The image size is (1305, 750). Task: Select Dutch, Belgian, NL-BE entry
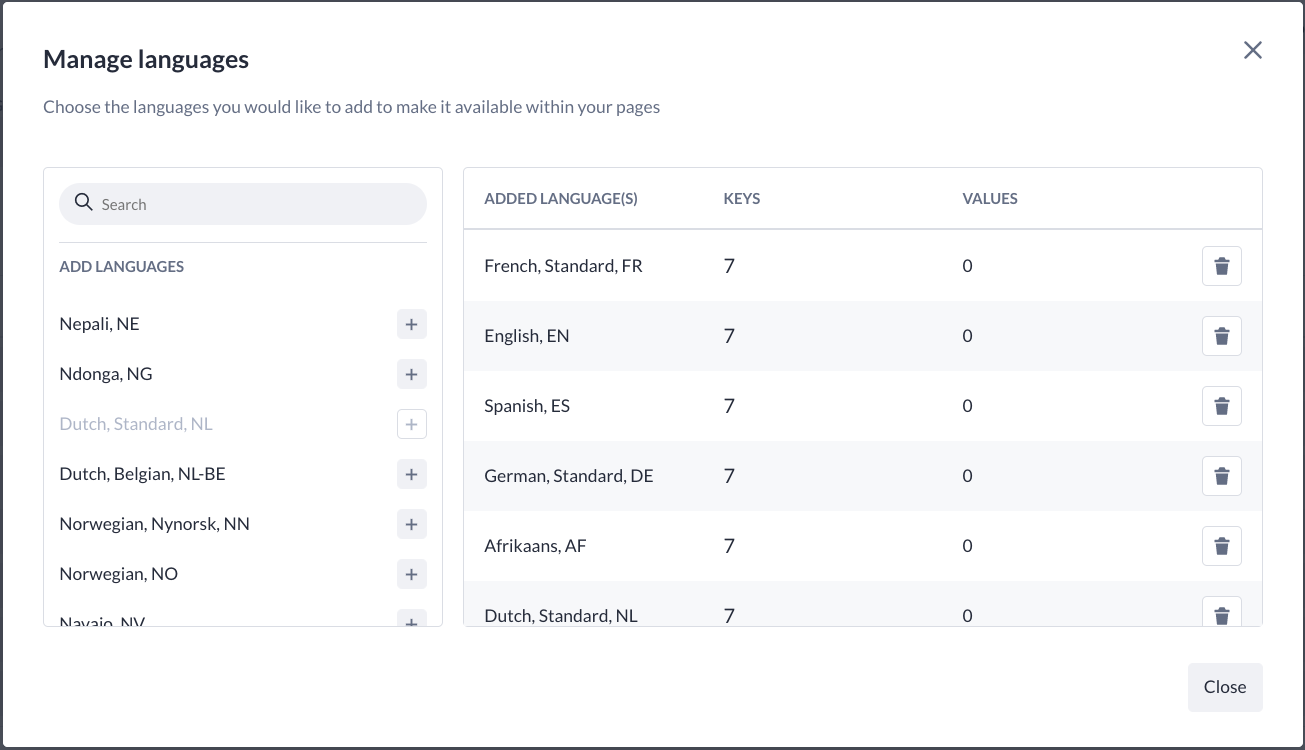(x=143, y=474)
